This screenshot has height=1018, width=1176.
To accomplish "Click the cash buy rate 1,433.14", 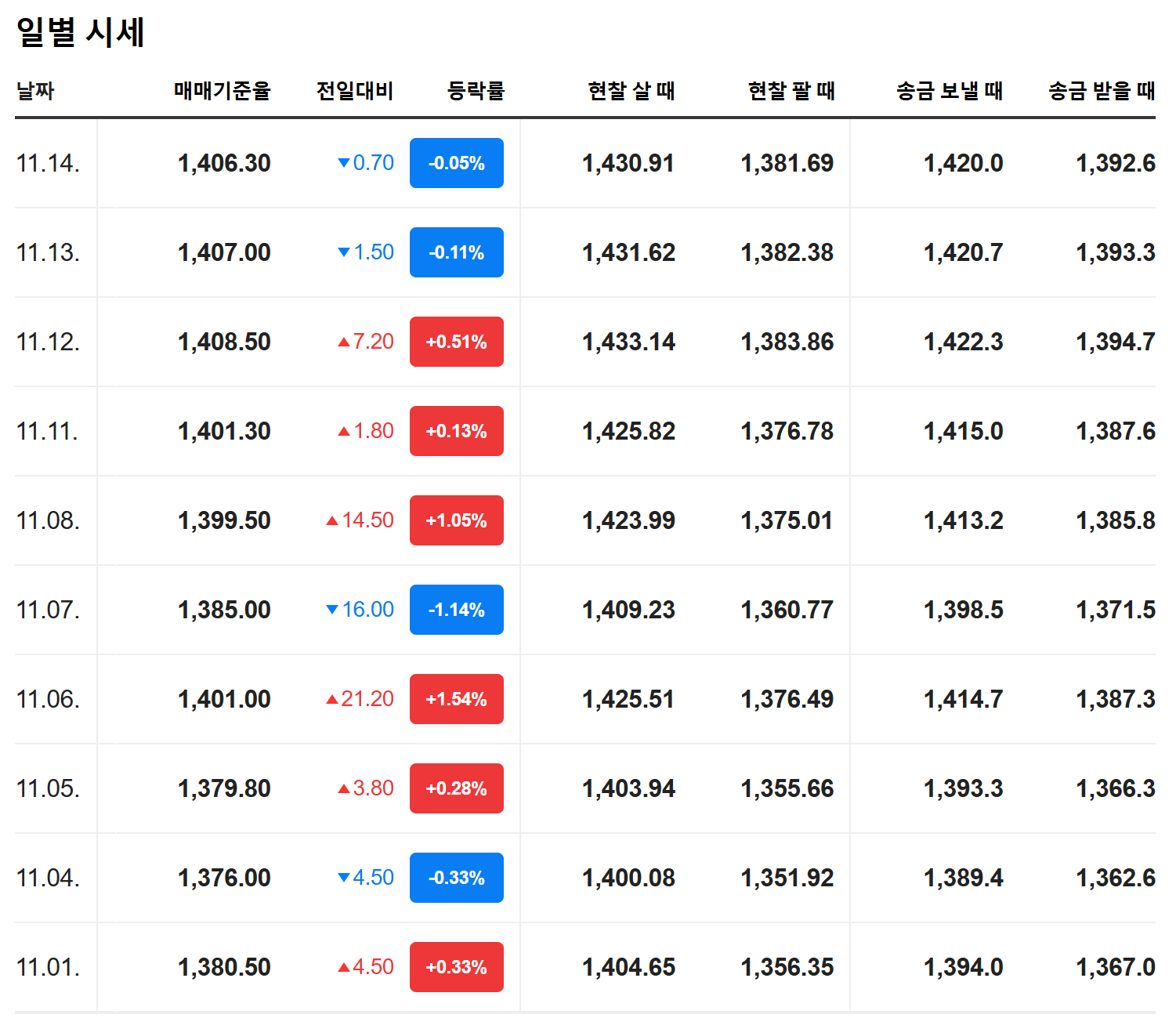I will (628, 342).
